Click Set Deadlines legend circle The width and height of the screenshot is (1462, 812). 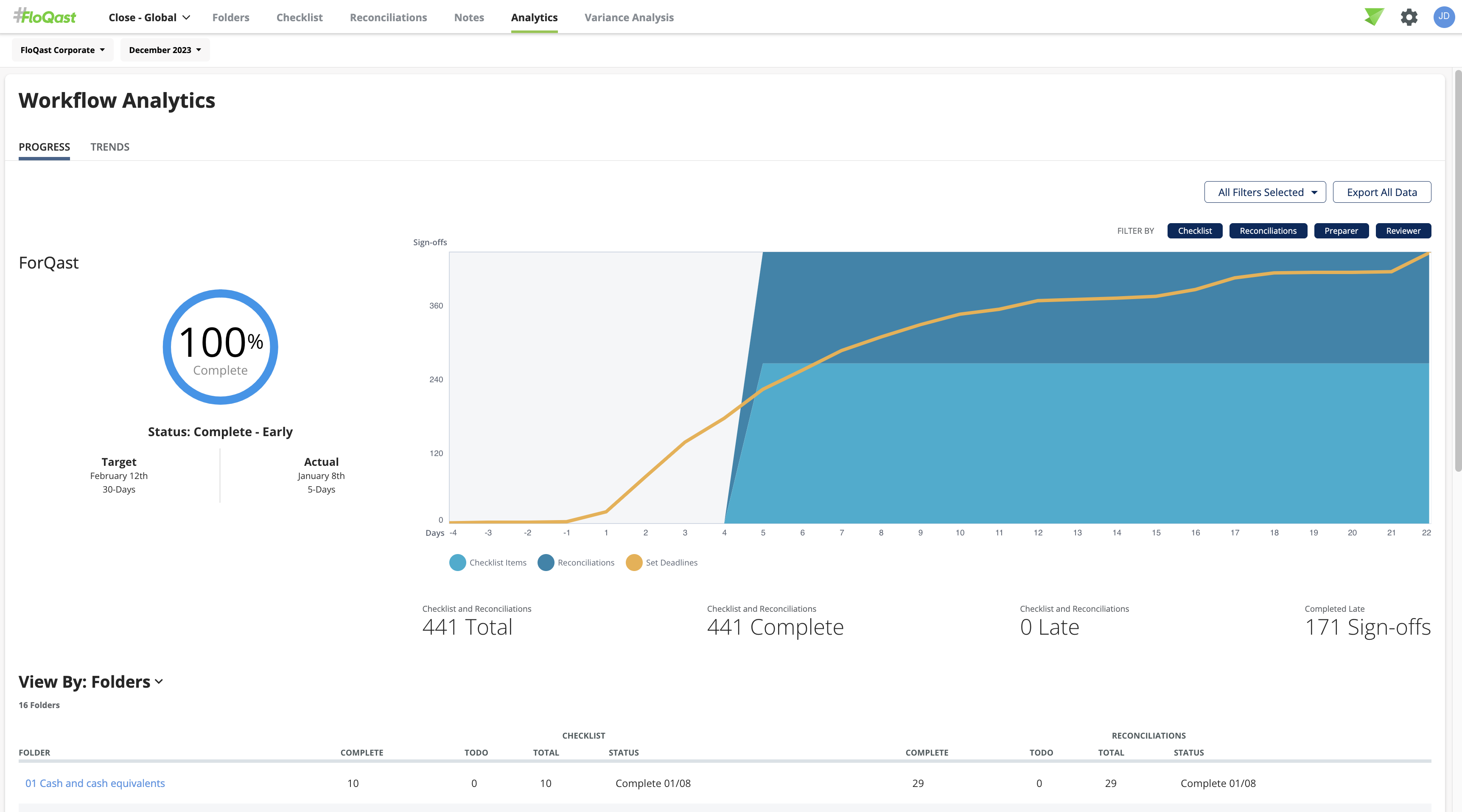(x=633, y=562)
